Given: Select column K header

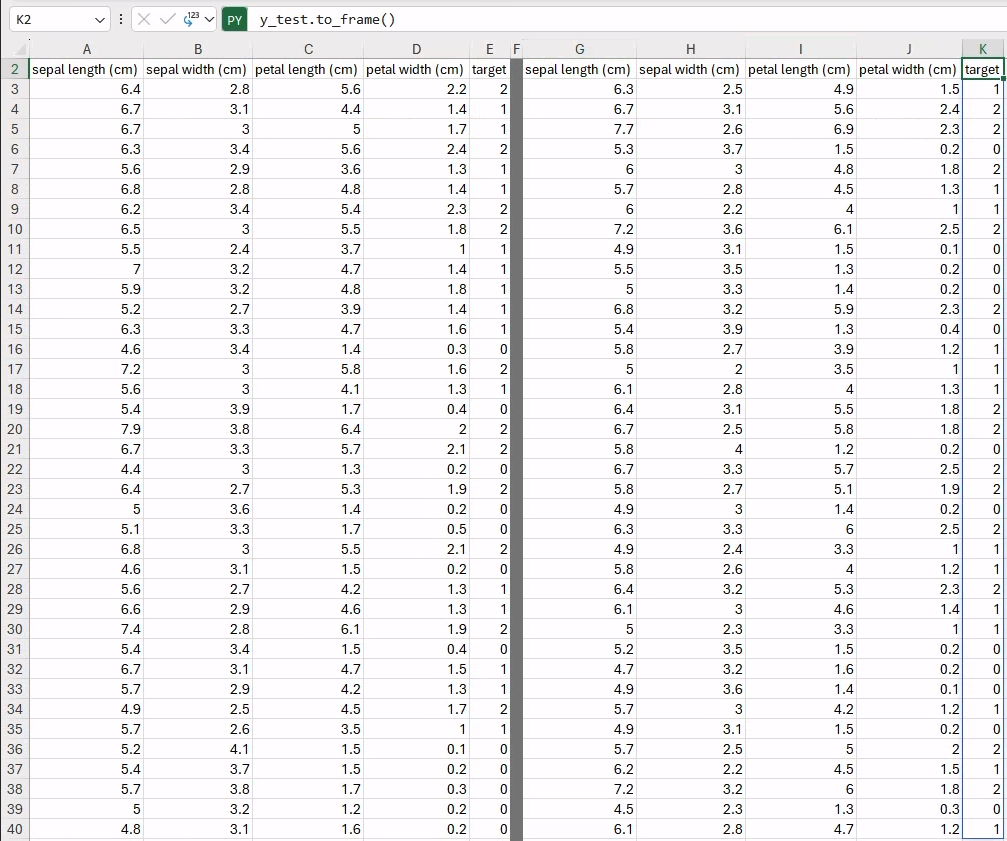Looking at the screenshot, I should tap(982, 49).
